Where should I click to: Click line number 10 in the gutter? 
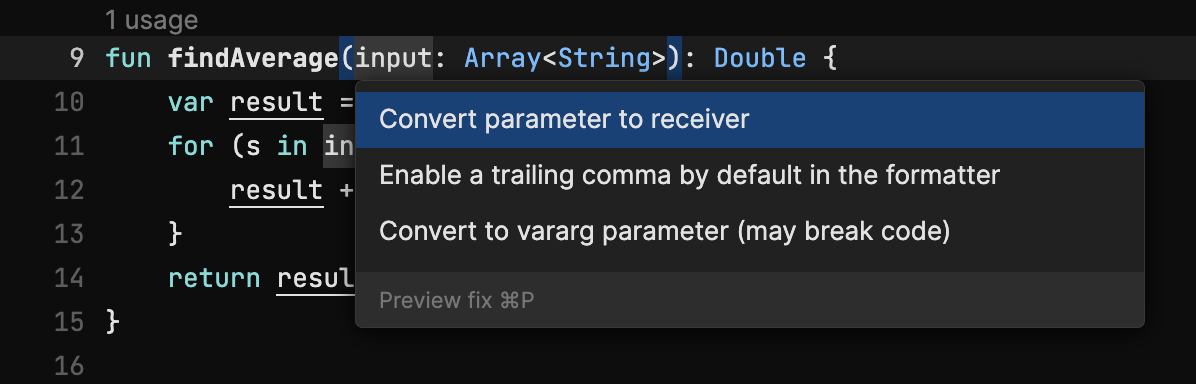tap(69, 102)
